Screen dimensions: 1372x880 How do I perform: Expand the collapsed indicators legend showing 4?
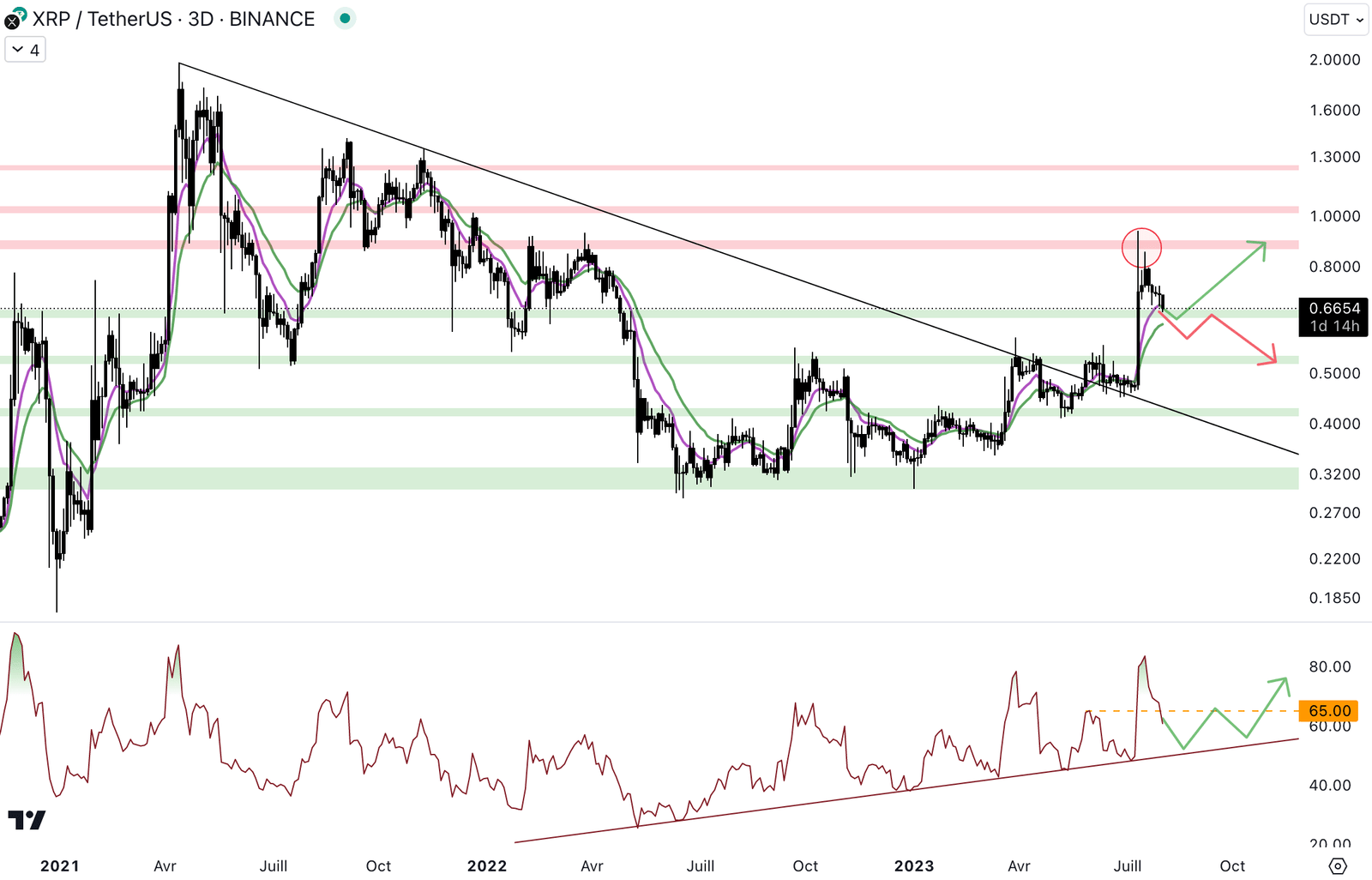click(x=26, y=50)
